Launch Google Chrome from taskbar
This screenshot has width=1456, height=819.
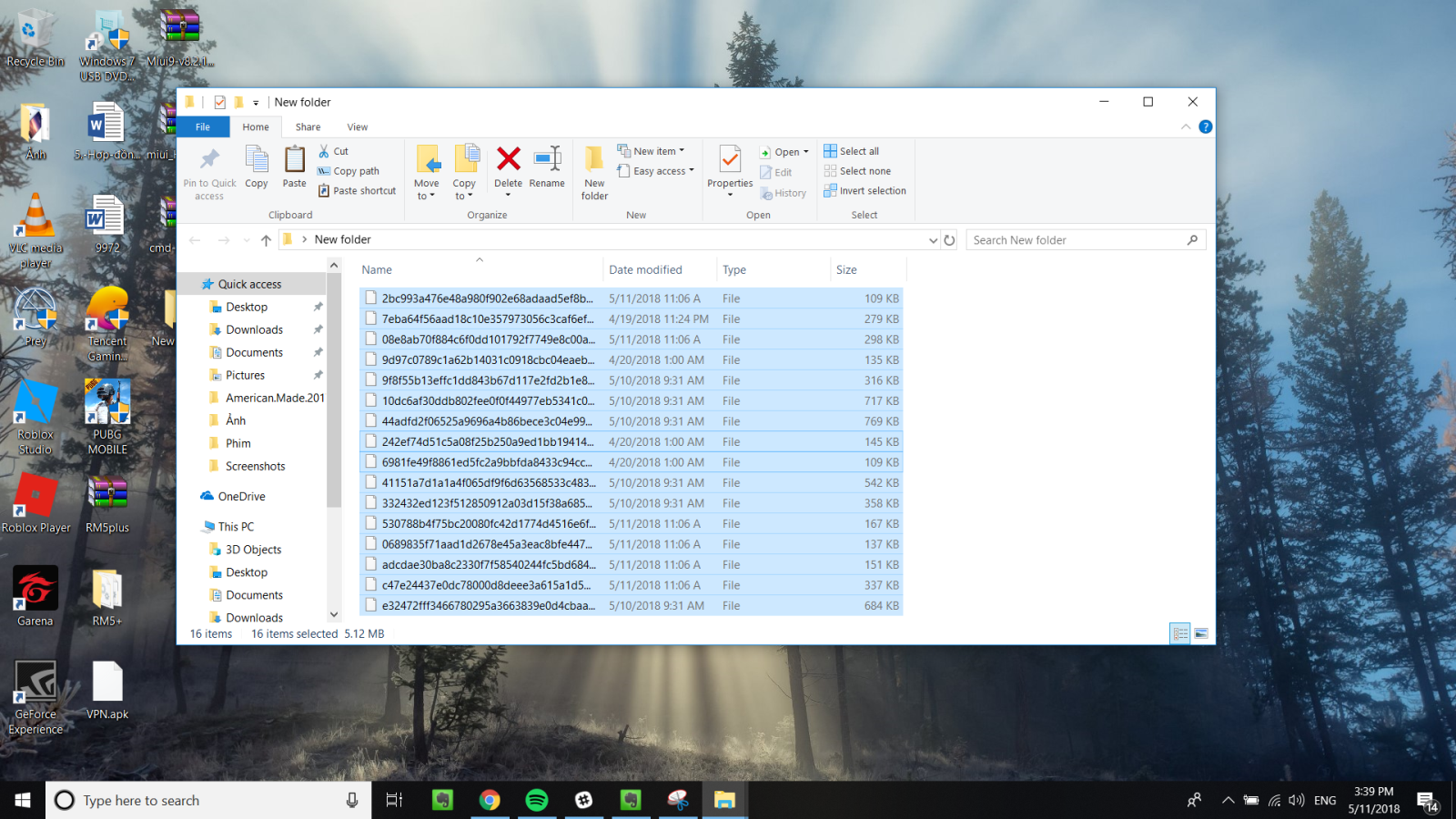point(490,800)
